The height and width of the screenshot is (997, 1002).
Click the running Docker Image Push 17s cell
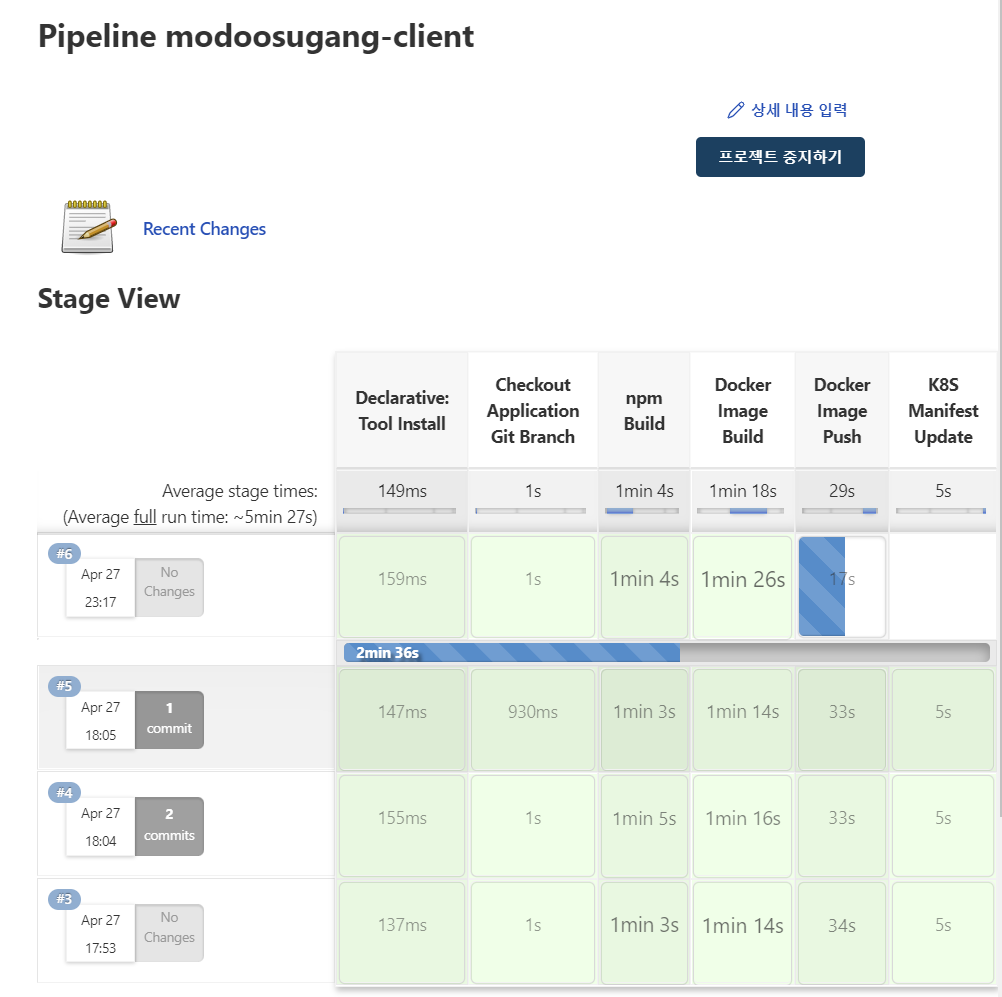(842, 586)
